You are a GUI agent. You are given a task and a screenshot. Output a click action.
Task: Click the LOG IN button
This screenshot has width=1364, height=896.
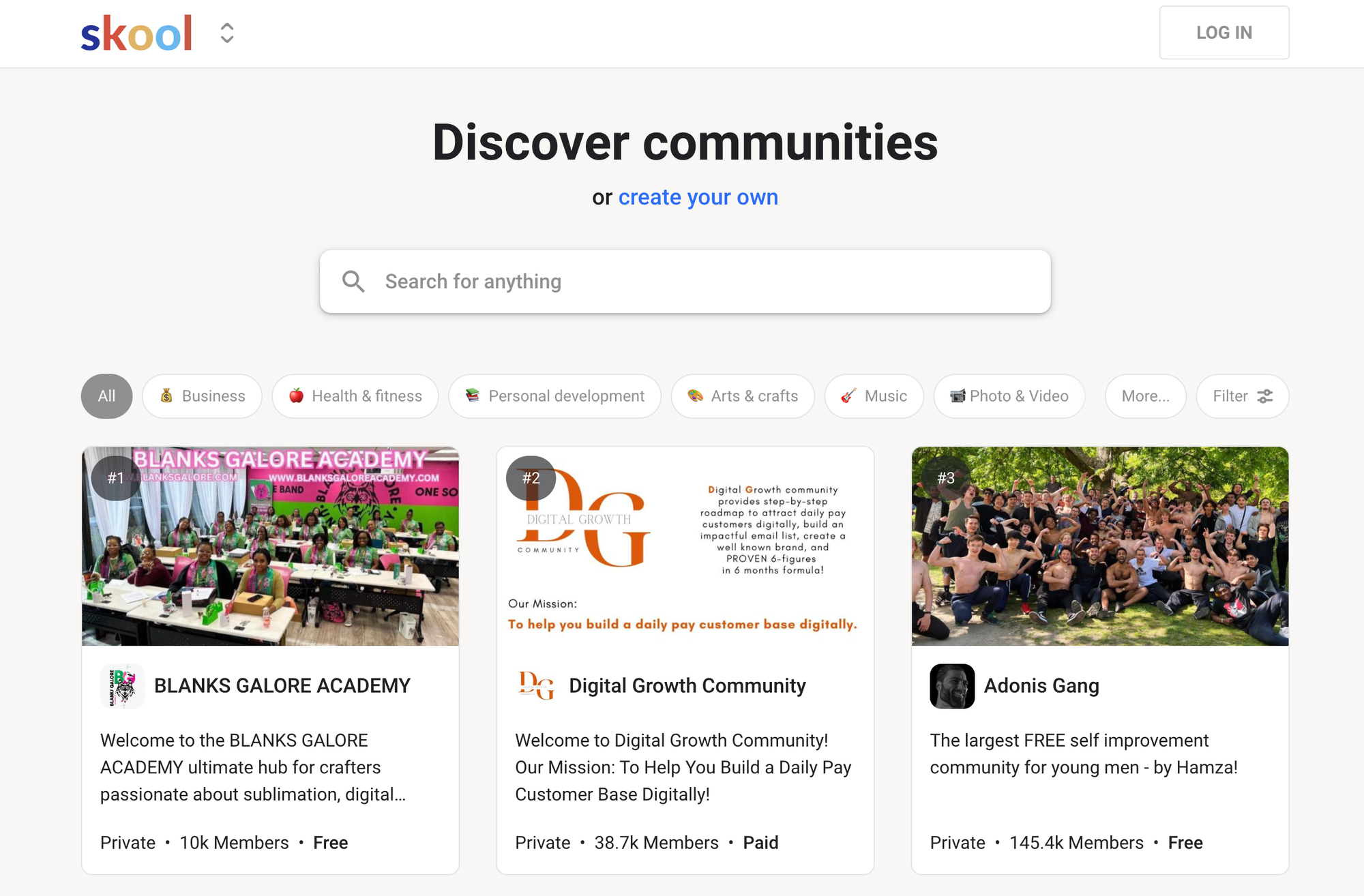point(1224,33)
